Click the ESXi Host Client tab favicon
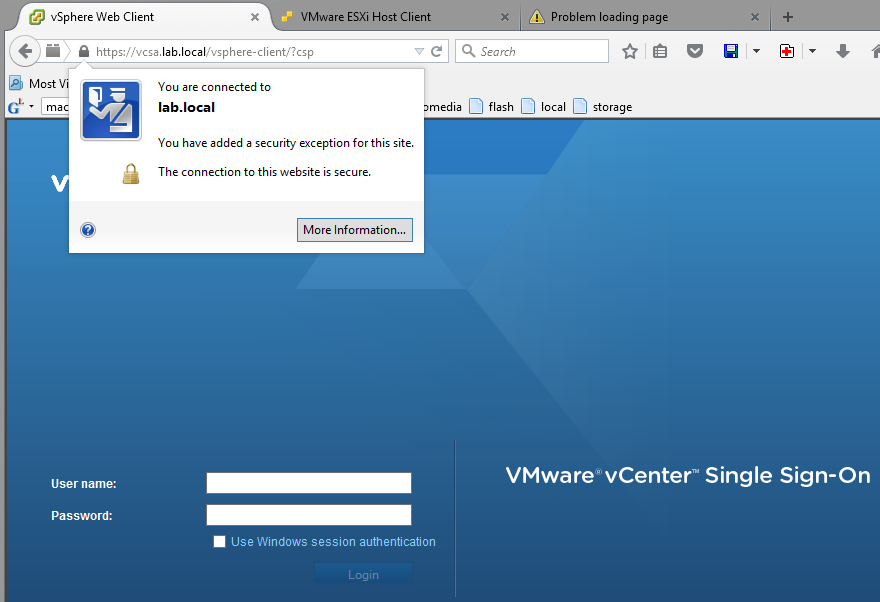Image resolution: width=880 pixels, height=602 pixels. pos(287,17)
